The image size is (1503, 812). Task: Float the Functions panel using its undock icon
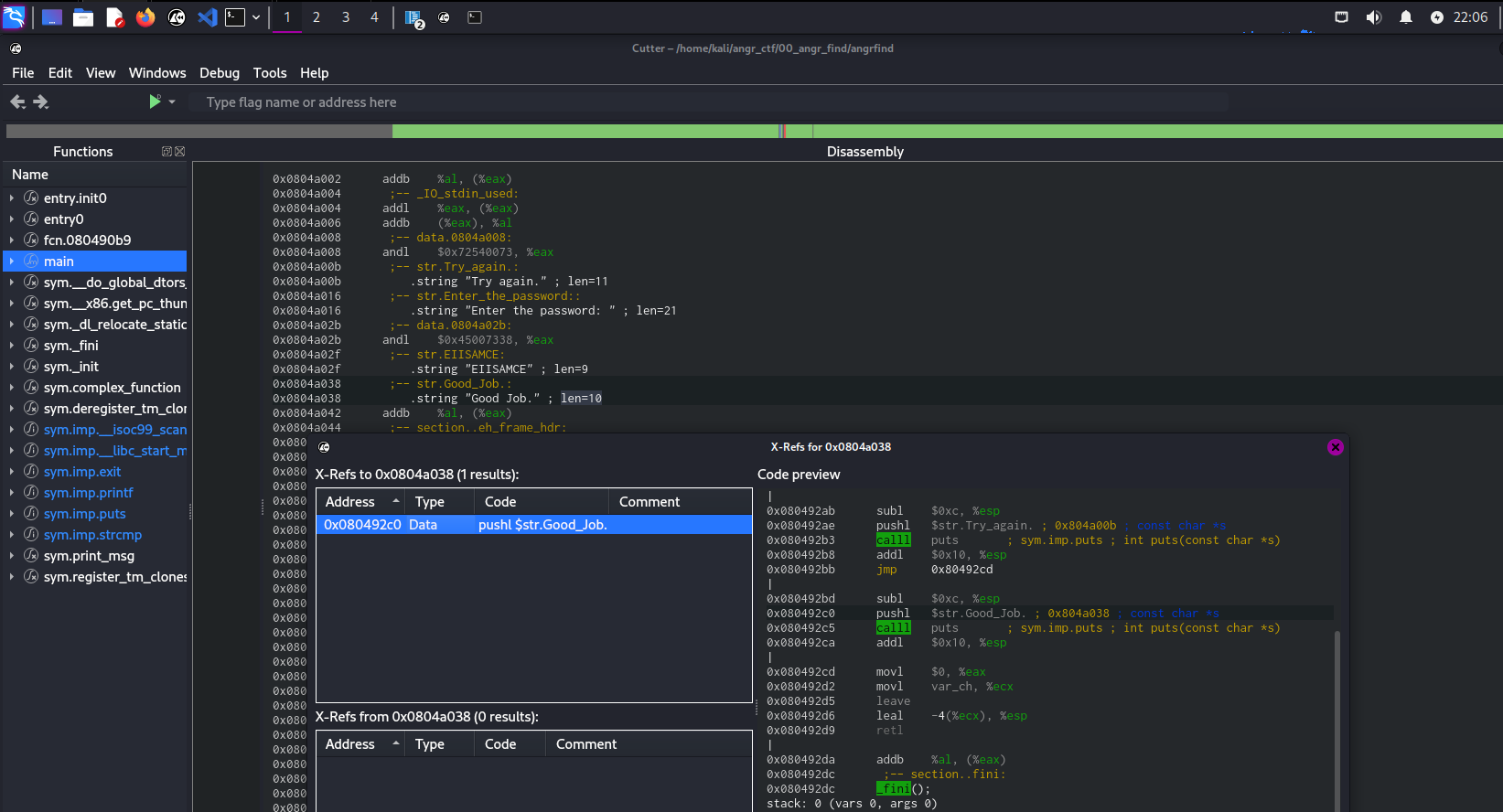166,152
